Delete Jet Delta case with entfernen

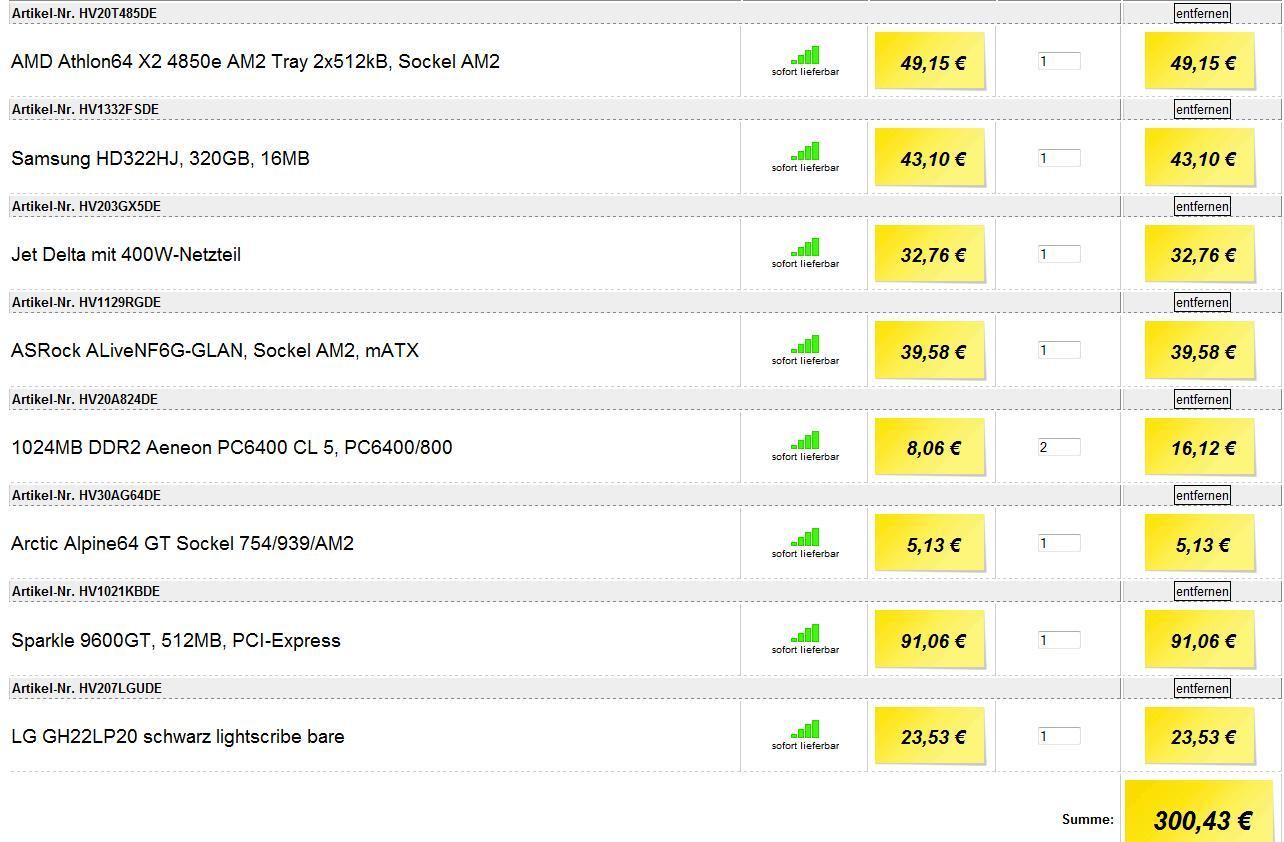[1202, 206]
